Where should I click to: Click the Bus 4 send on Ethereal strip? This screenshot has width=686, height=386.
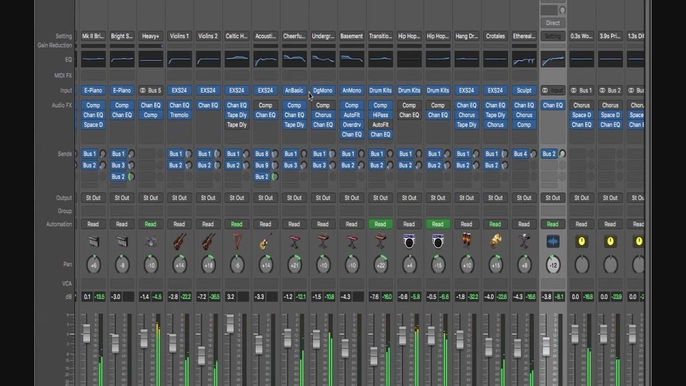click(x=520, y=154)
